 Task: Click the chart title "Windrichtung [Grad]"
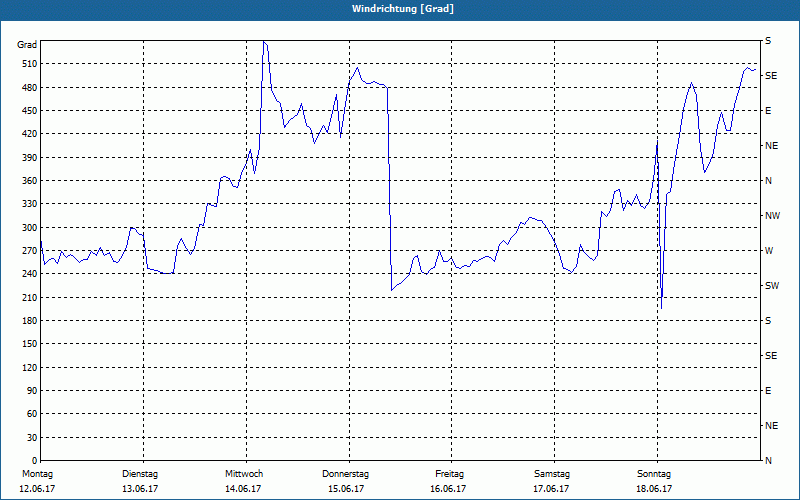click(x=403, y=9)
